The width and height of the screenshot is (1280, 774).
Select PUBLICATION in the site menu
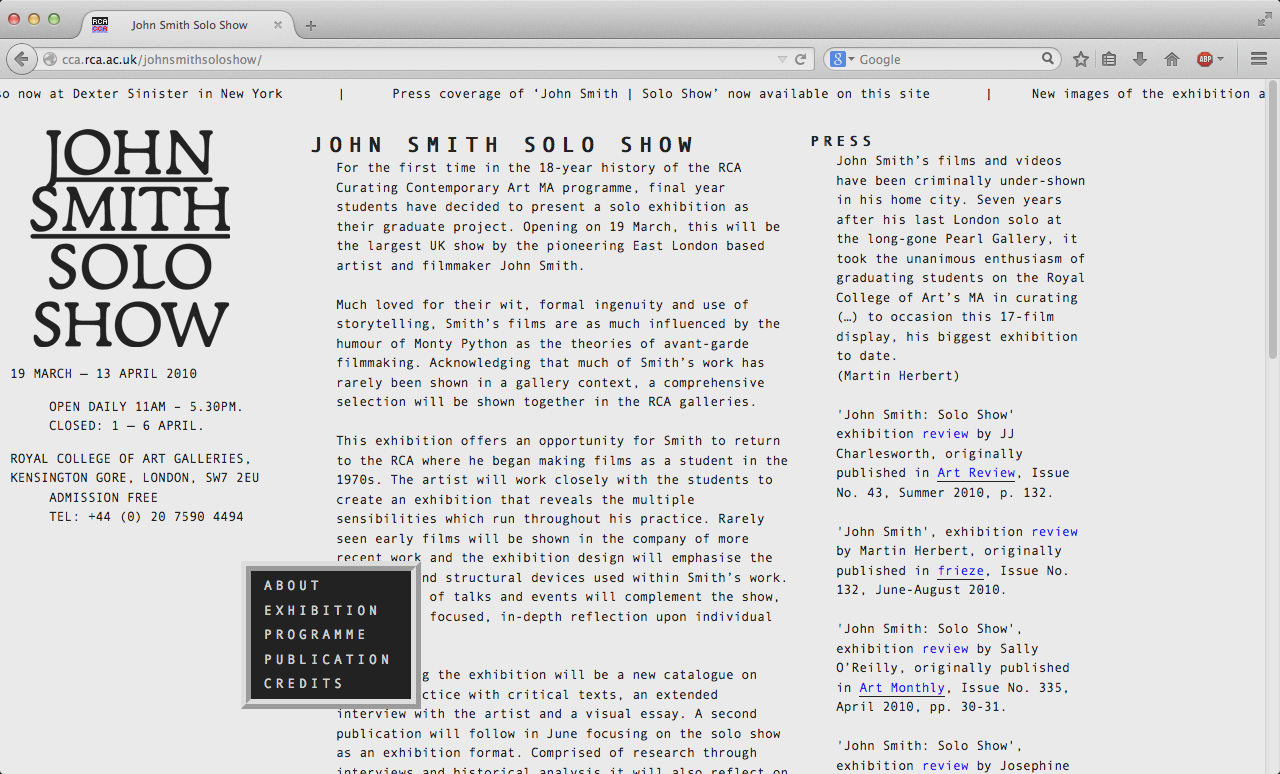pos(327,660)
